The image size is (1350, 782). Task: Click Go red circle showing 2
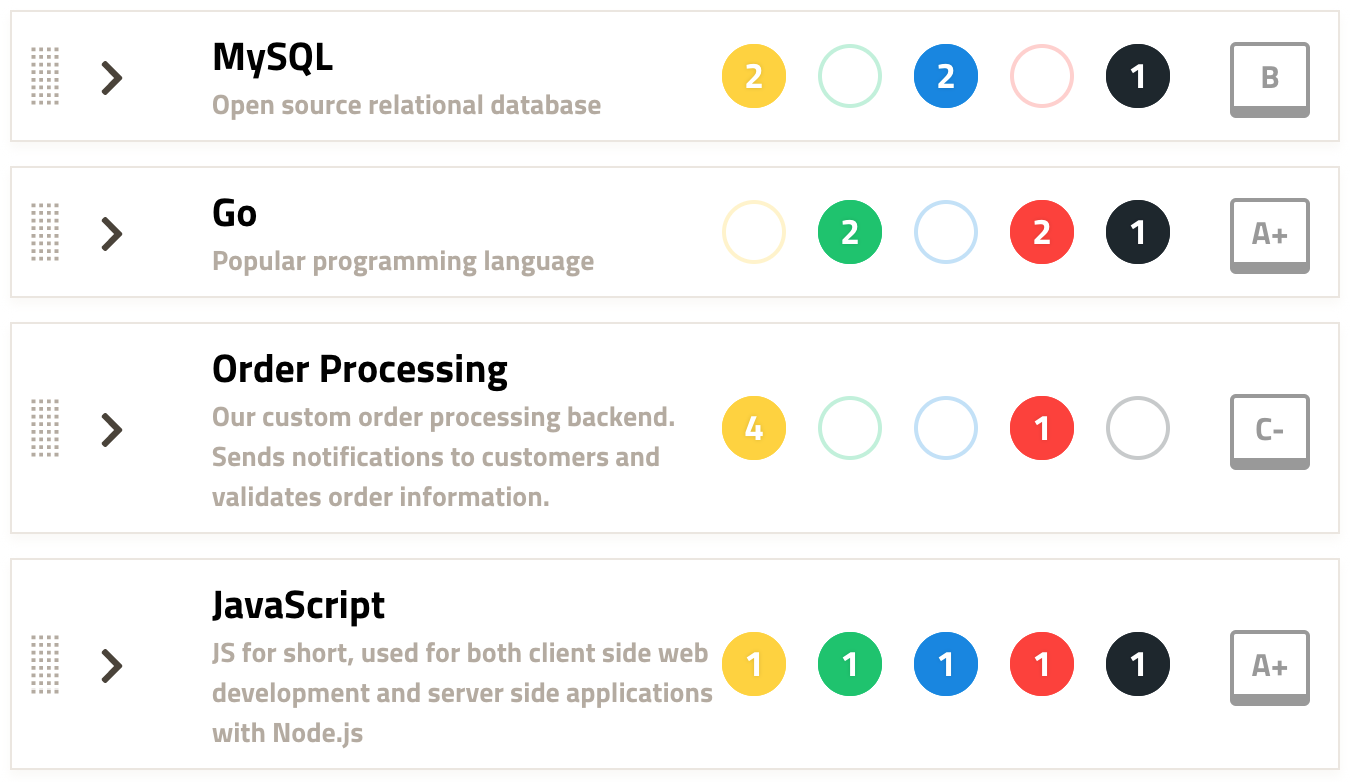click(1042, 232)
